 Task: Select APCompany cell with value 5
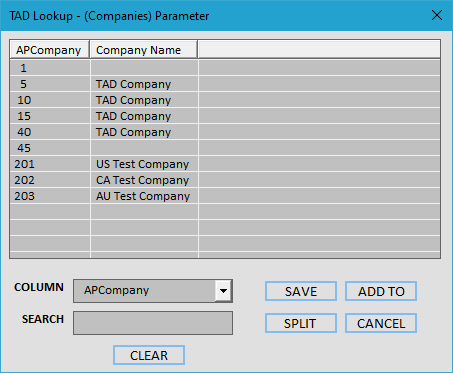[50, 84]
